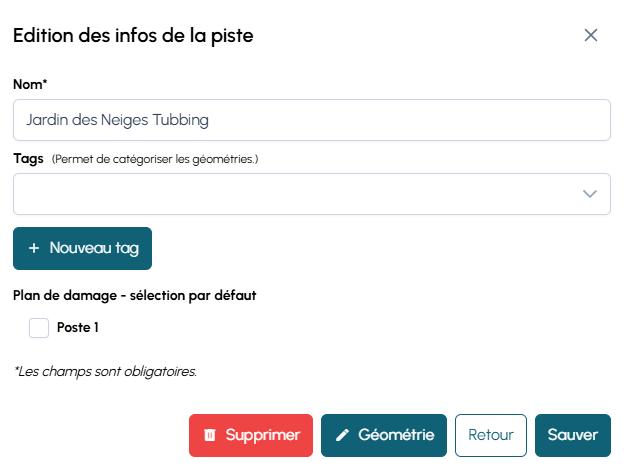Click the Poste 1 checkbox label

point(78,327)
